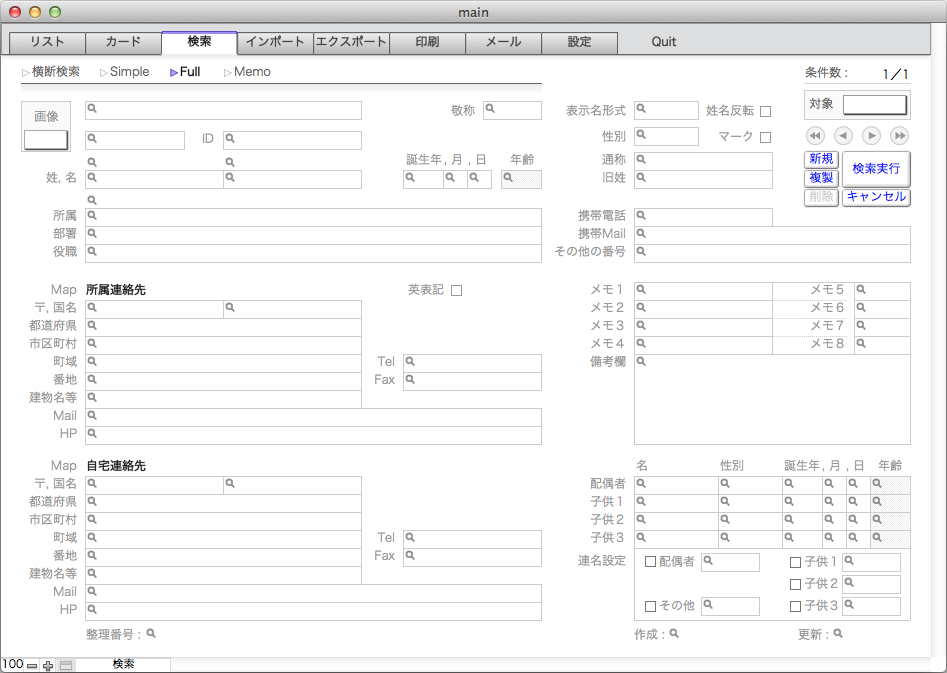
Task: Click magnifier icon next to 整理番号
Action: click(x=151, y=634)
